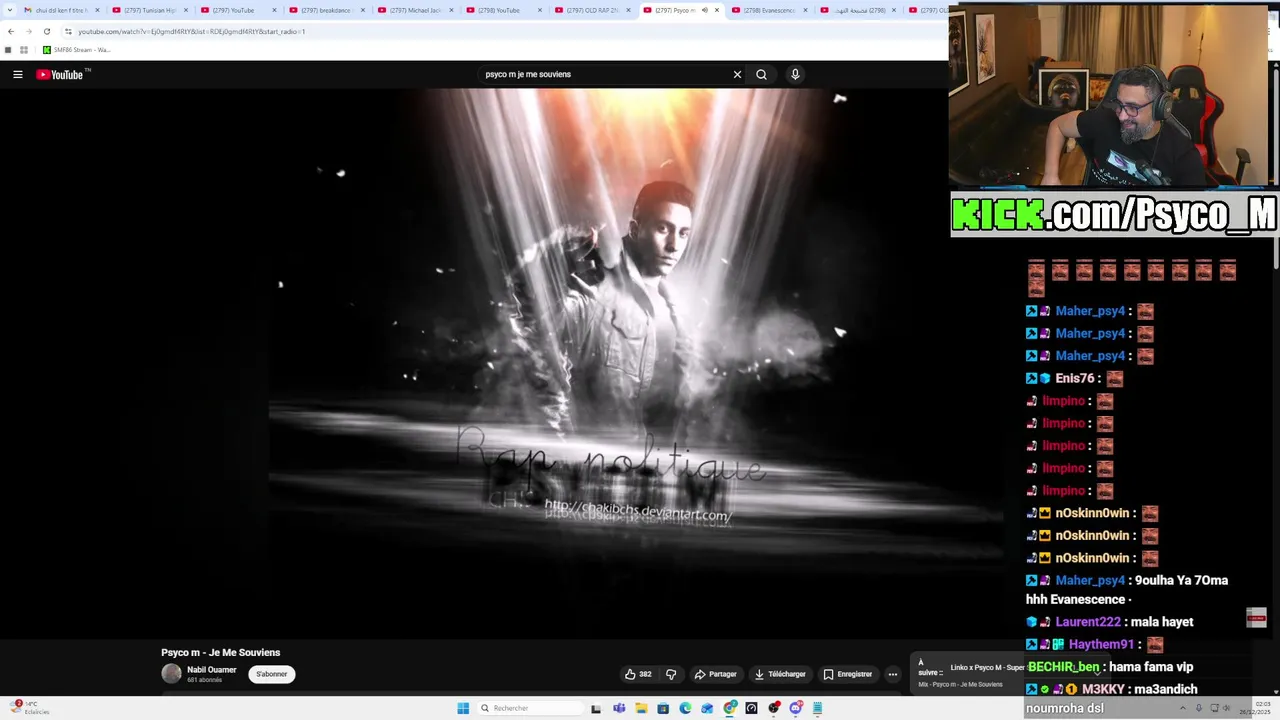
Task: Click the taskbar Rechercher search box
Action: coord(530,708)
